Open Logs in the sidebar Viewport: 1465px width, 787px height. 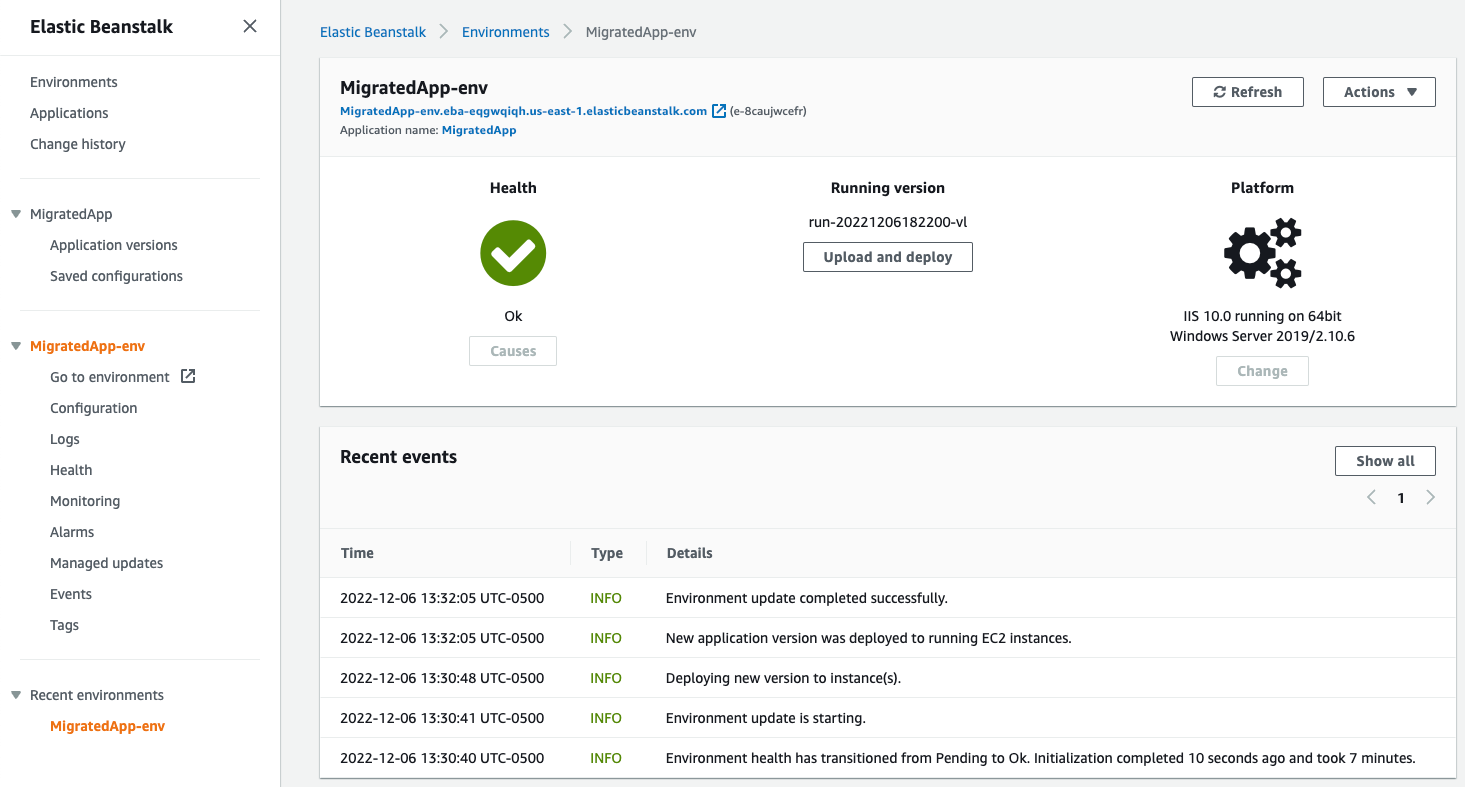pyautogui.click(x=65, y=439)
